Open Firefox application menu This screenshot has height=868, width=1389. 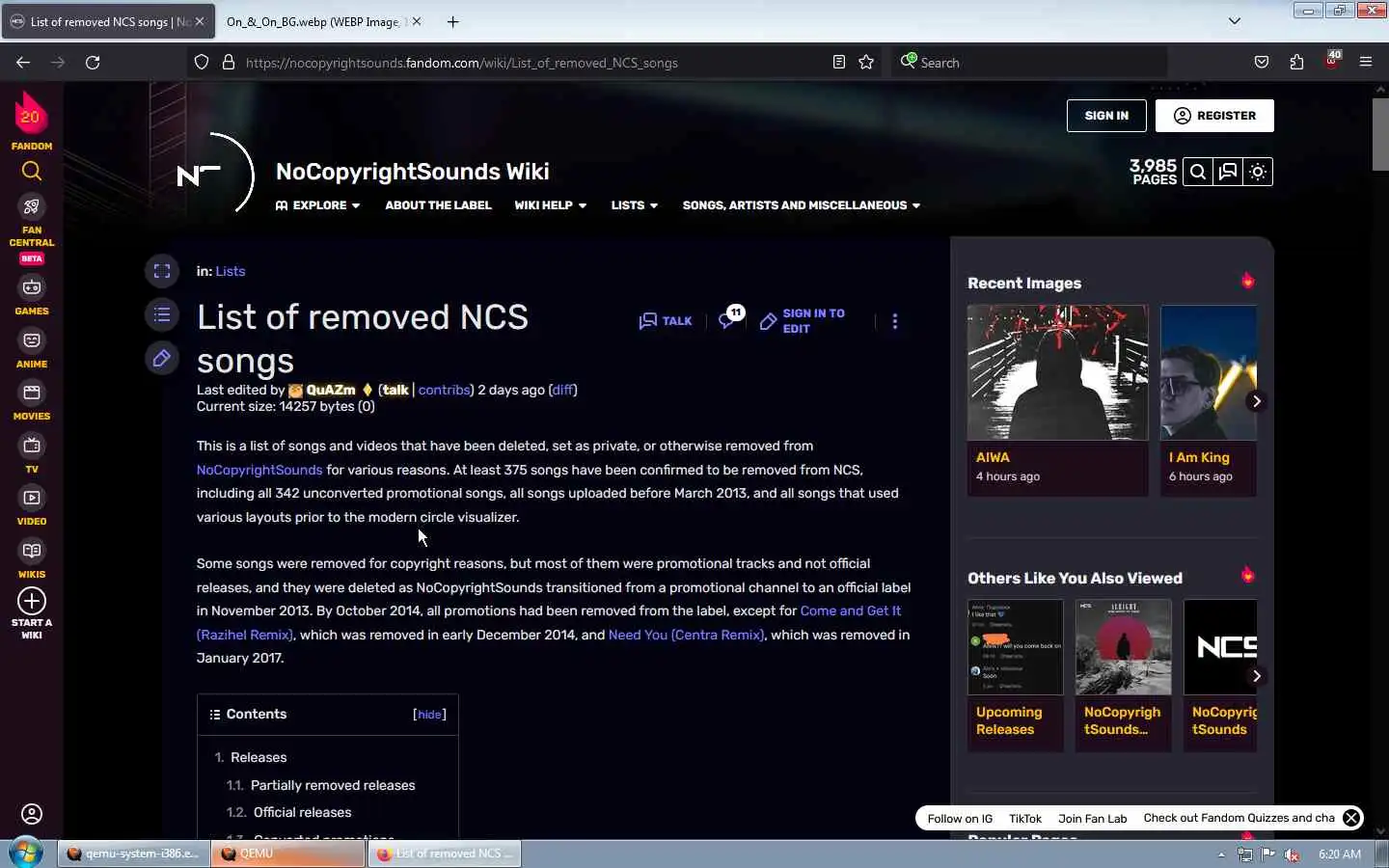click(x=1366, y=62)
